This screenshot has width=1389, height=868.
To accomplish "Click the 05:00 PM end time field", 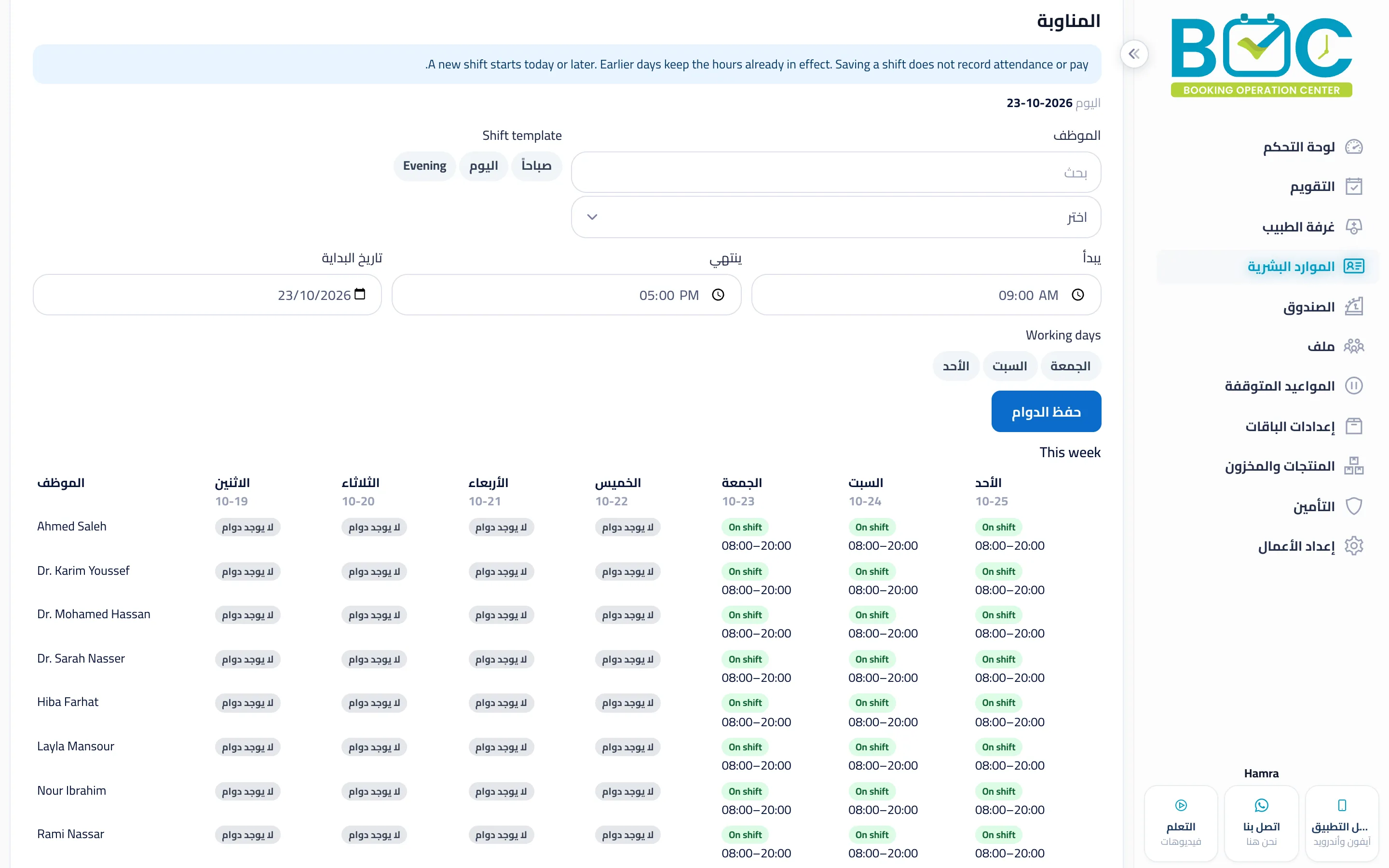I will 566,295.
